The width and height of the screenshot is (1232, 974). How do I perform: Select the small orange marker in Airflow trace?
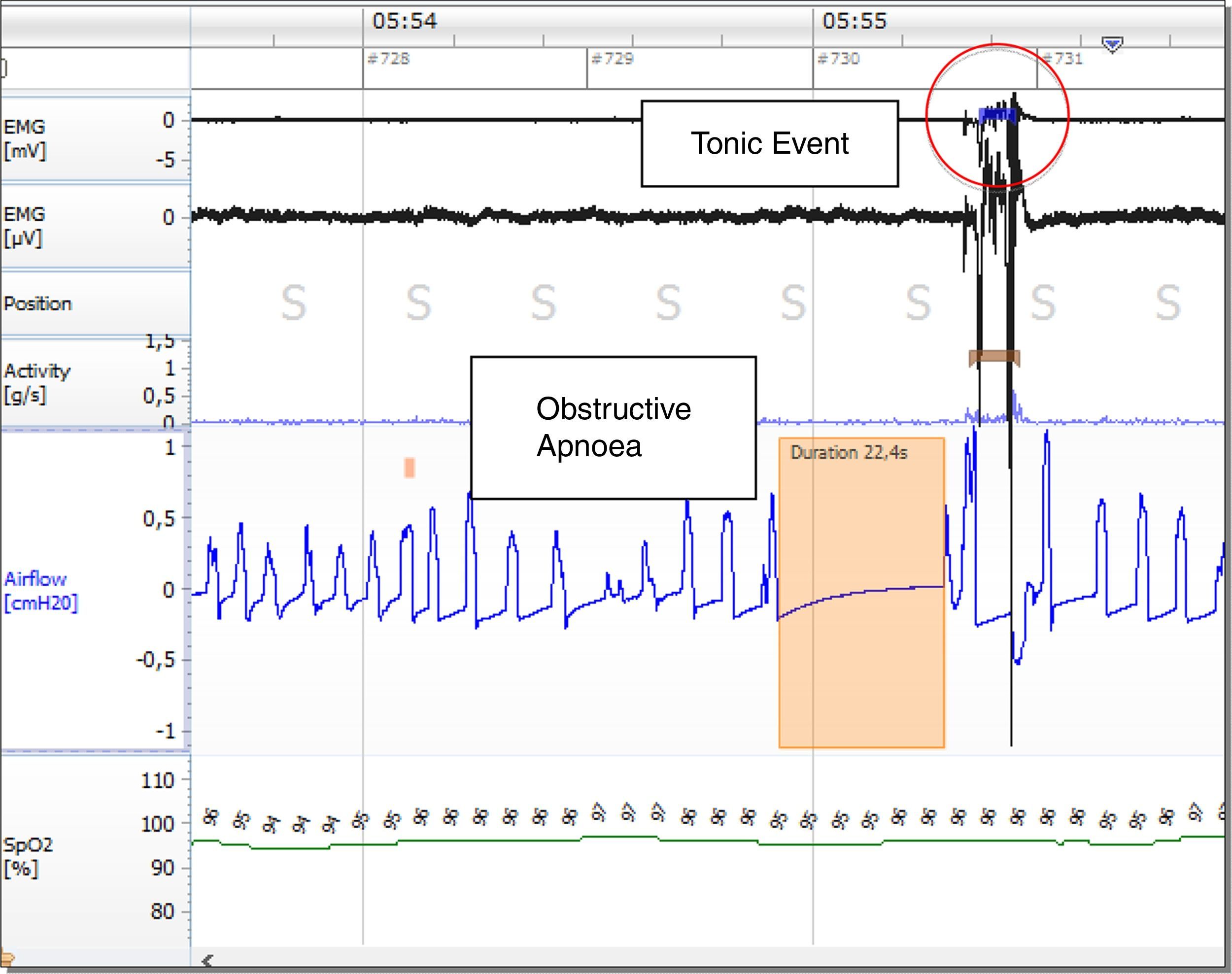click(x=409, y=468)
